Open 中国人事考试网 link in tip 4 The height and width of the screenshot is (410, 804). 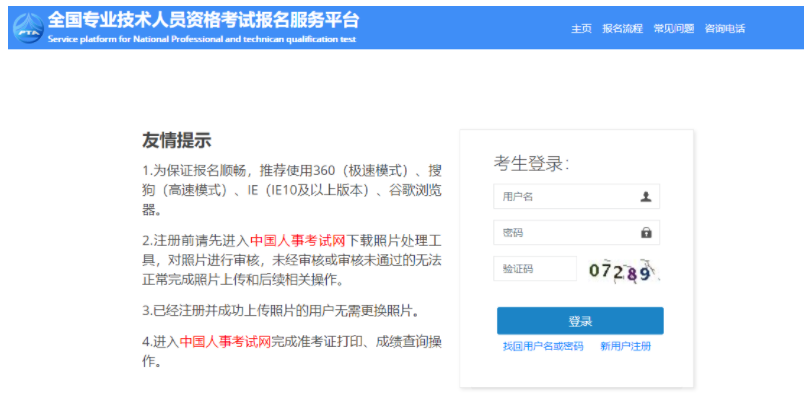point(225,341)
